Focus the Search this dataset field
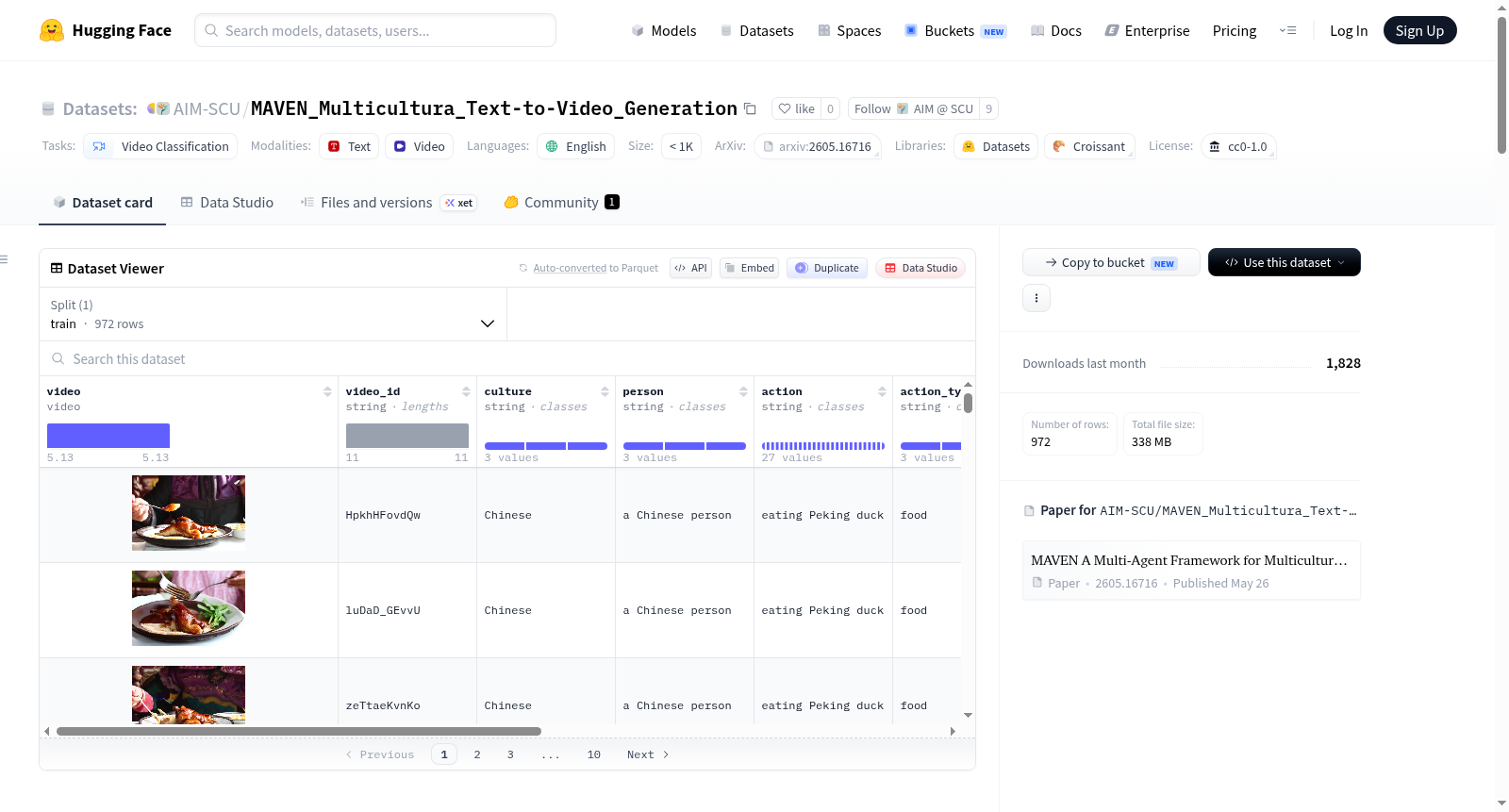This screenshot has height=812, width=1509. 507,358
